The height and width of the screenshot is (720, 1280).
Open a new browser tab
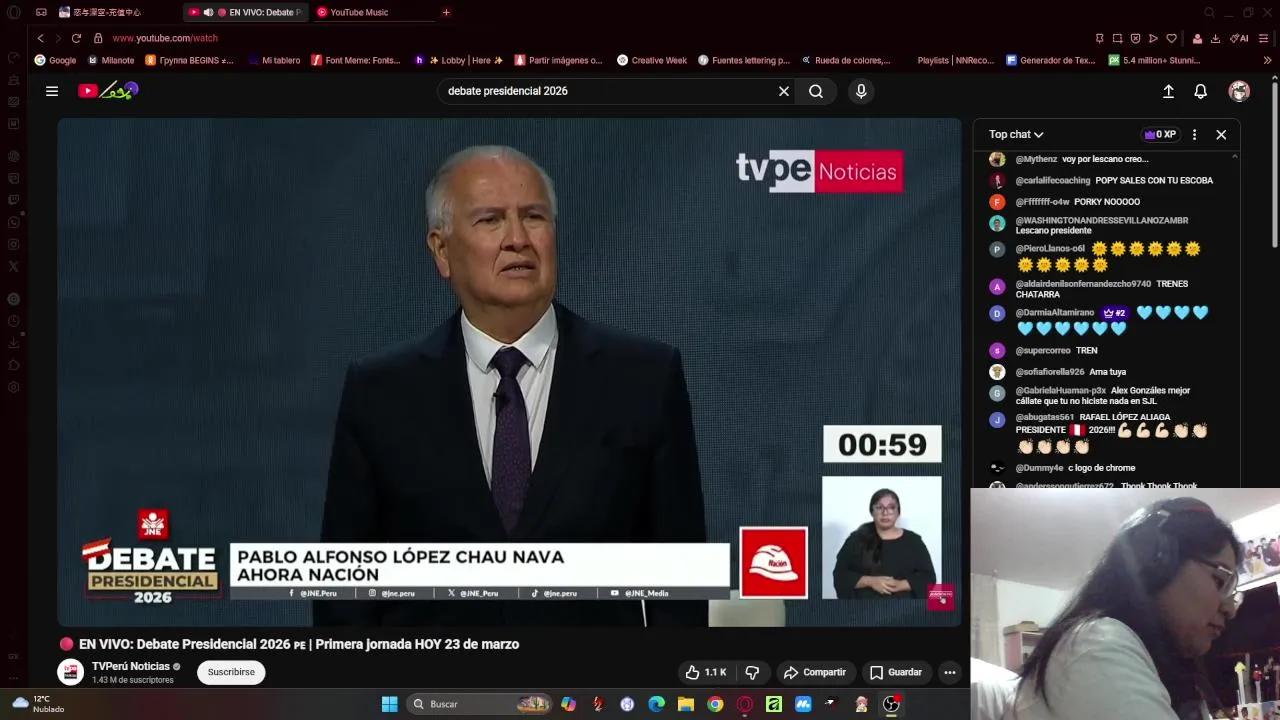pyautogui.click(x=446, y=12)
